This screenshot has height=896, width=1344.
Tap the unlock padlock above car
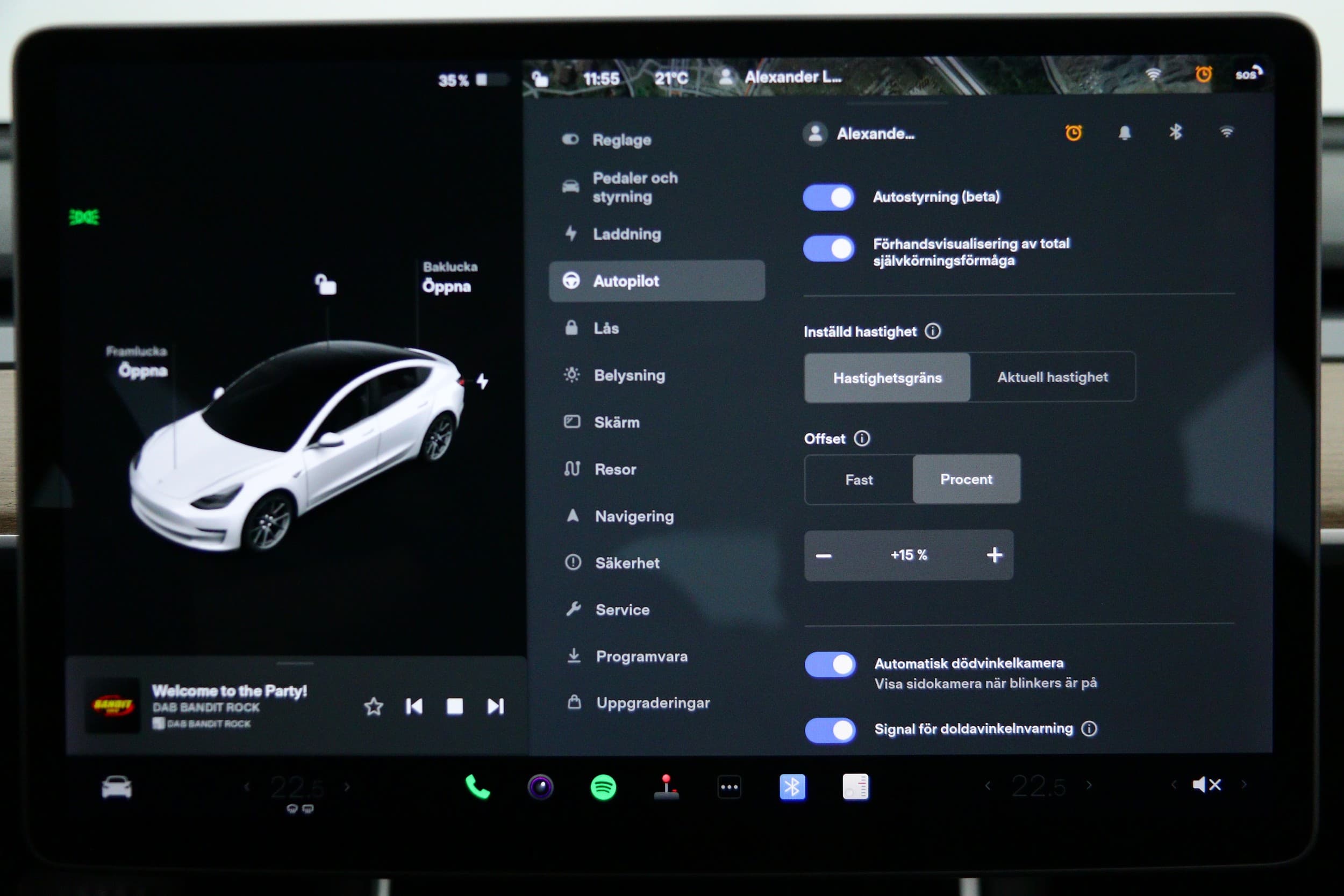[326, 284]
